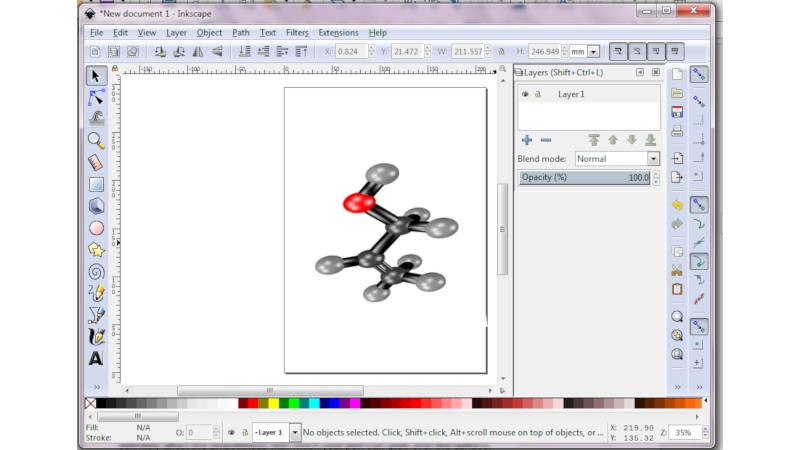Expand more tools in toolbox
The image size is (800, 450).
(97, 387)
